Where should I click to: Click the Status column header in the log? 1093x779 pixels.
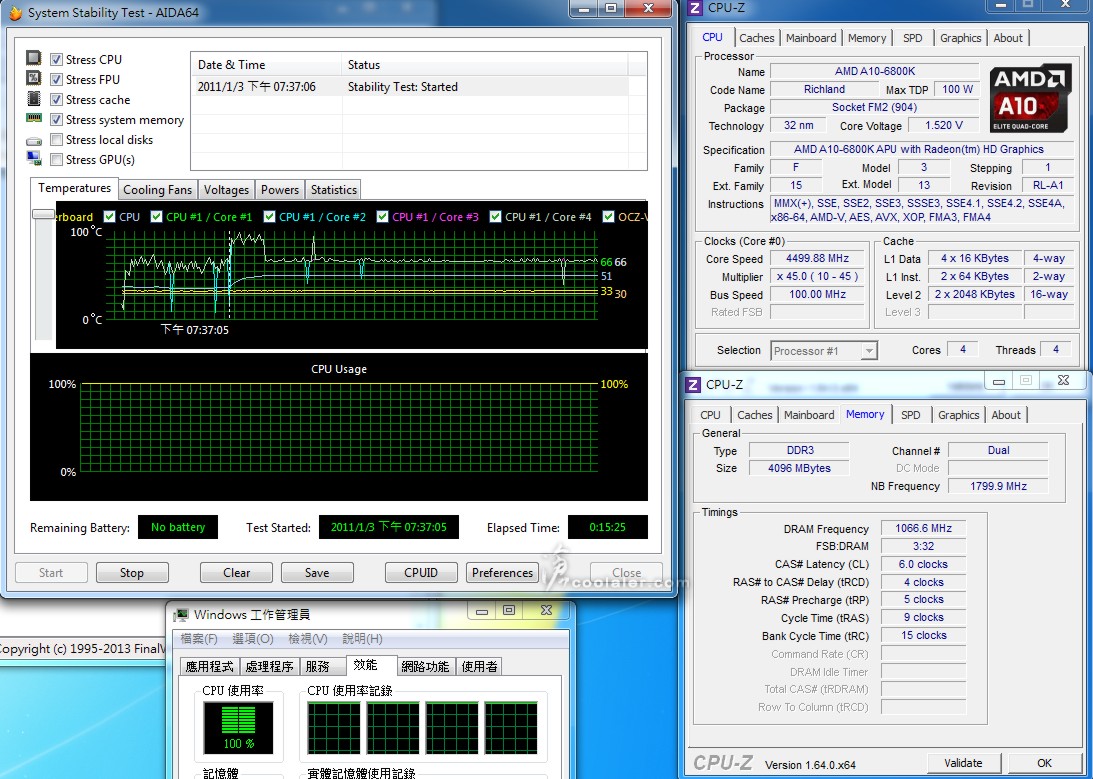[x=485, y=65]
